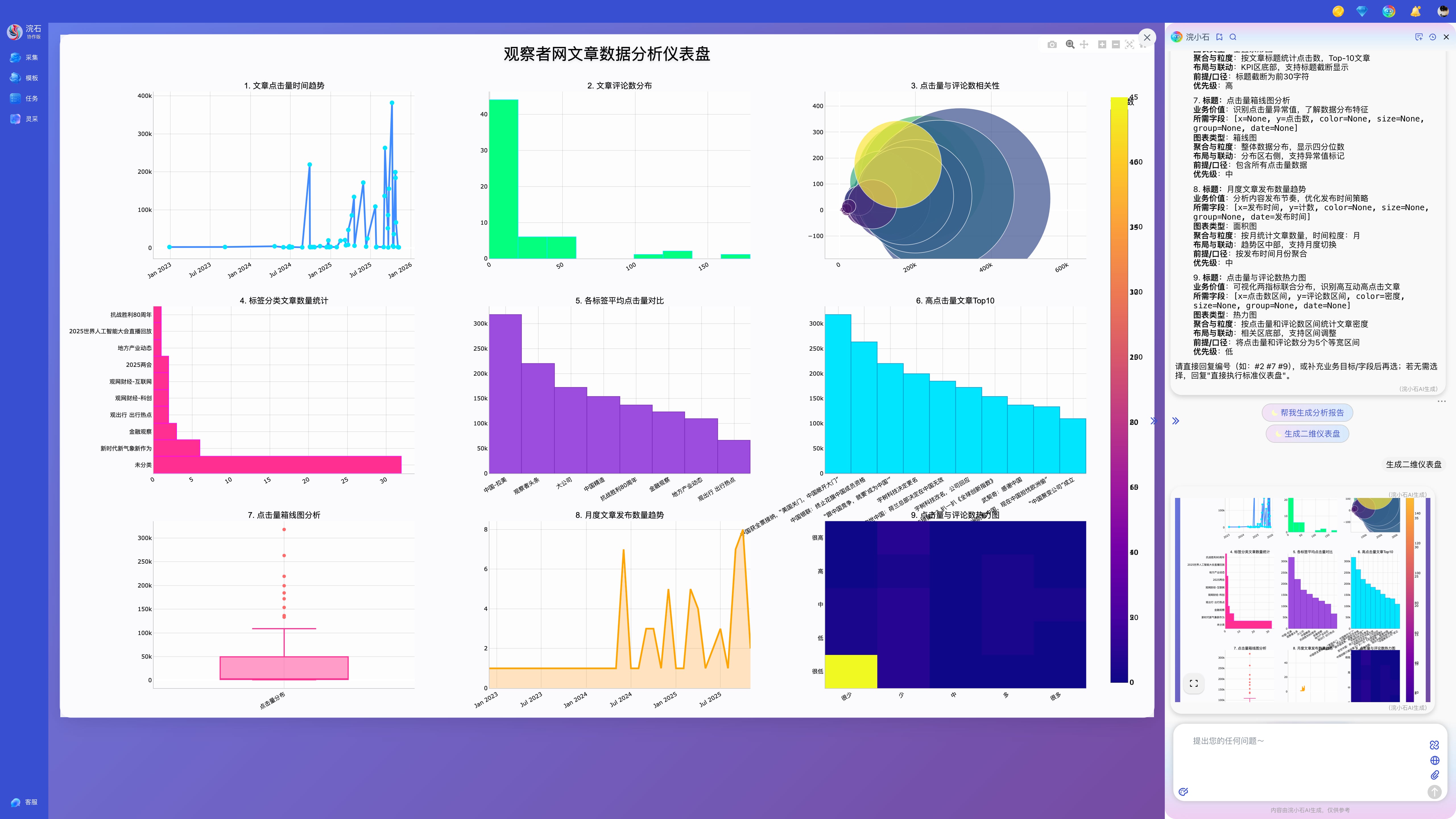
Task: Click the autoscale chart icon
Action: click(x=1129, y=45)
